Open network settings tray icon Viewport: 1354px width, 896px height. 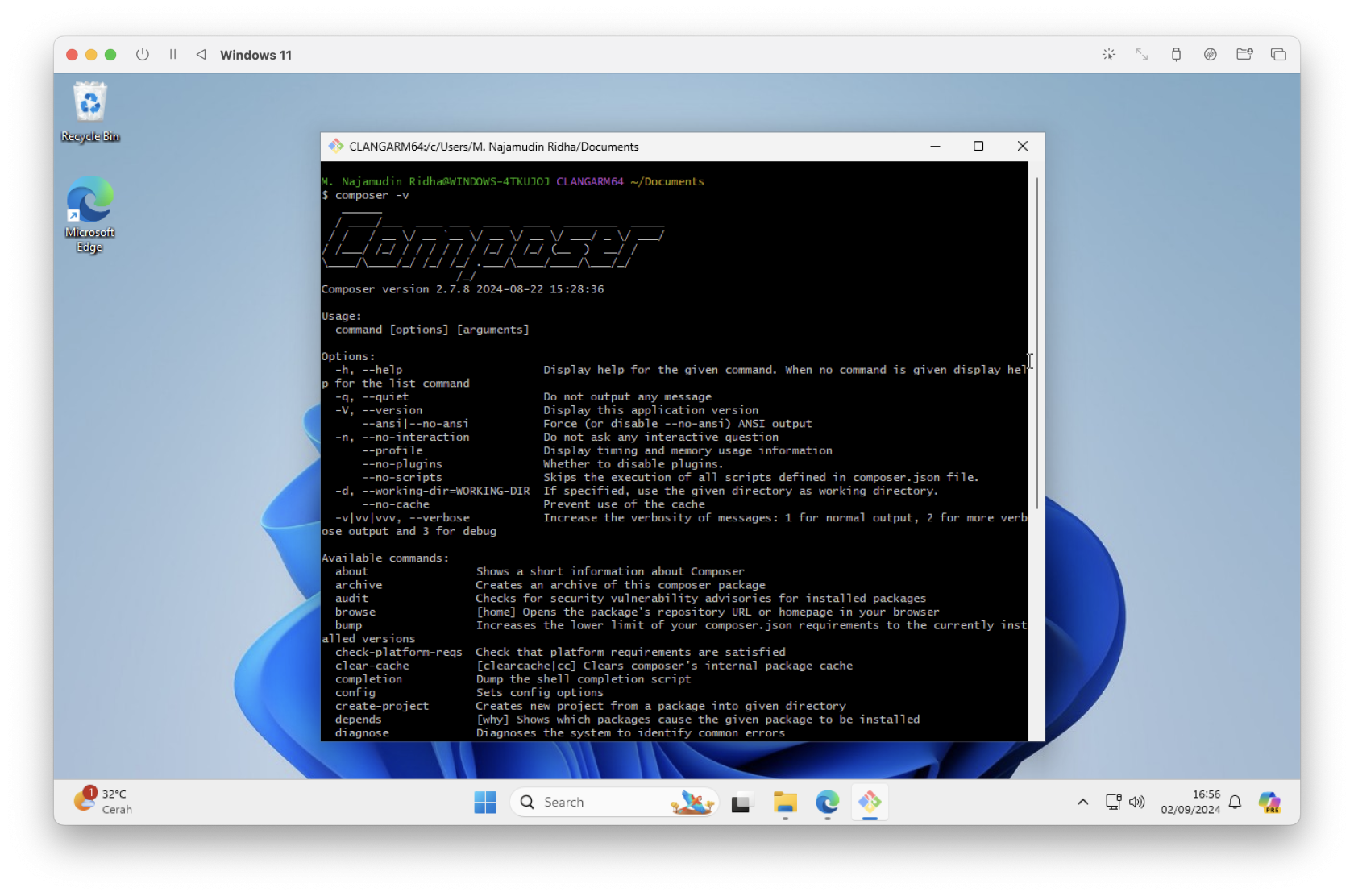(x=1113, y=802)
